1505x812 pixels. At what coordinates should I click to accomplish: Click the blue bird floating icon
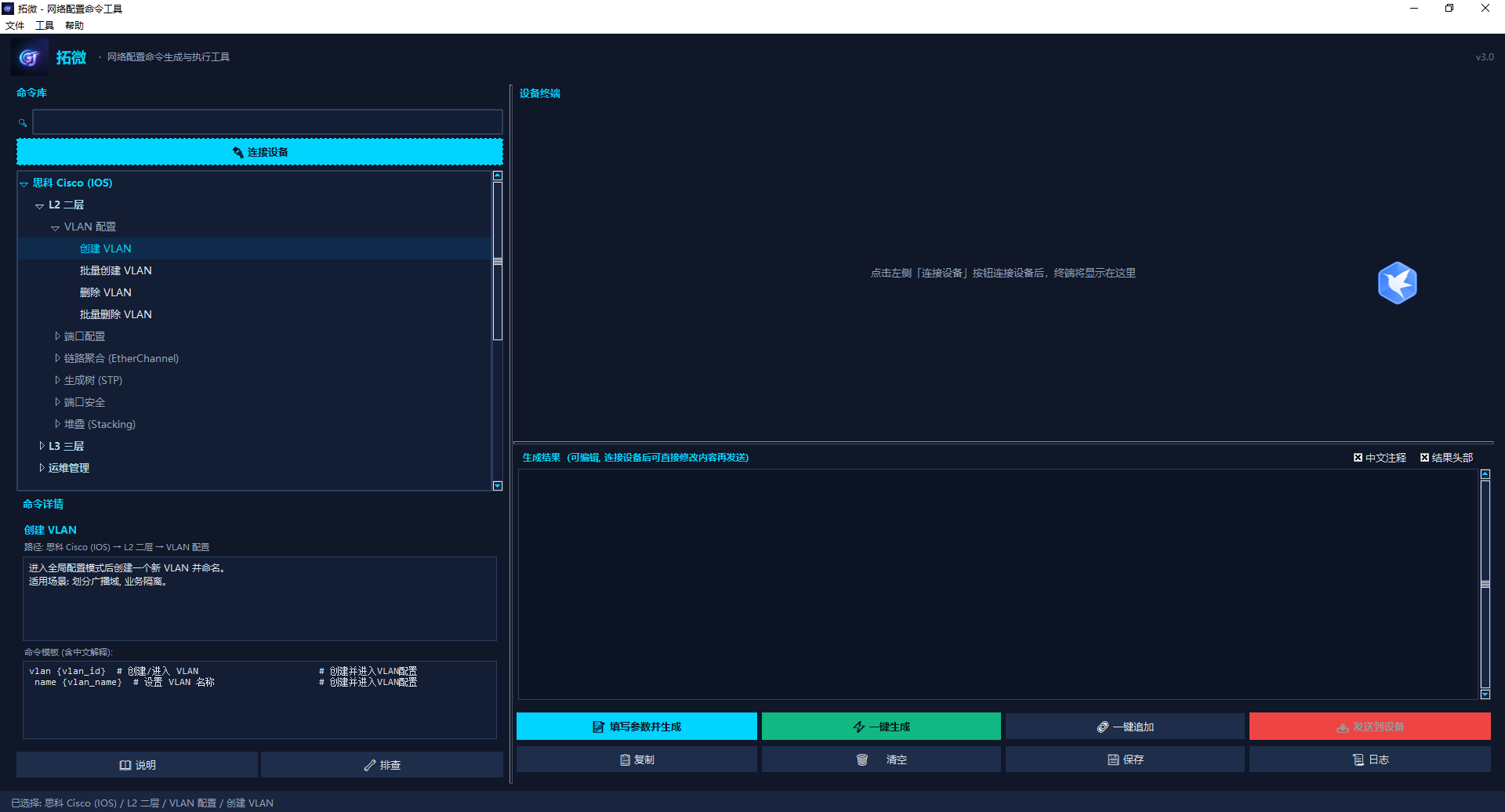[1397, 282]
